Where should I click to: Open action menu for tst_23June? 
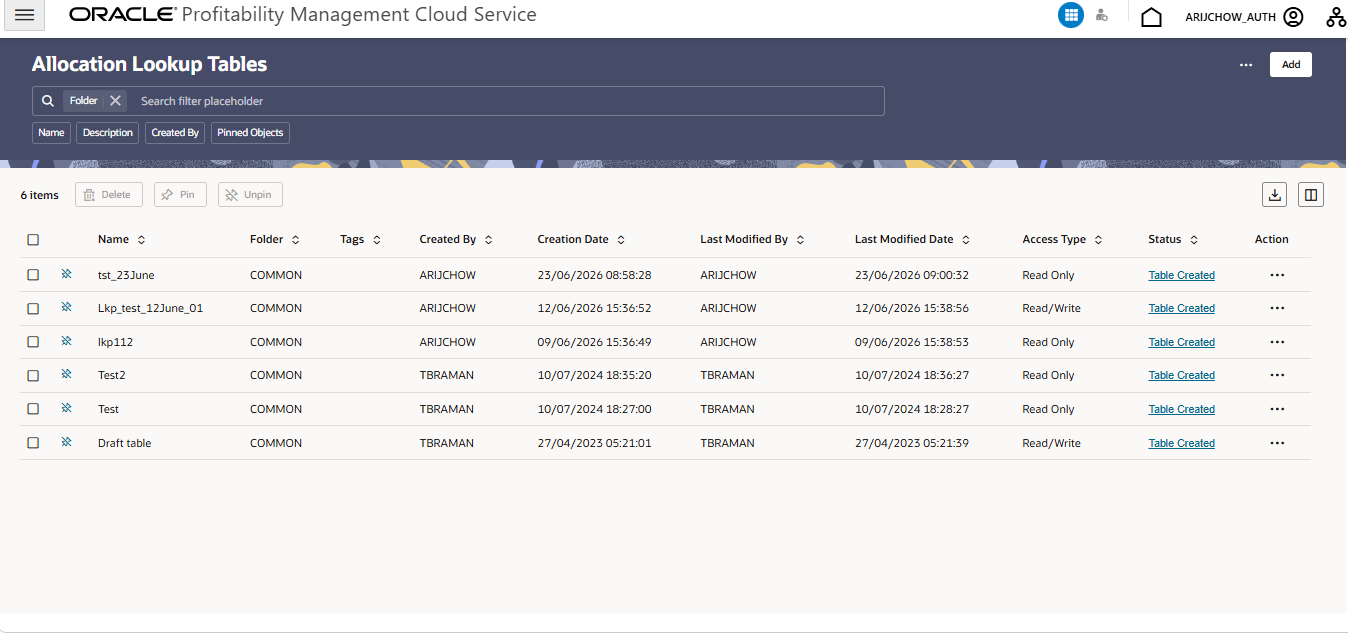[x=1277, y=275]
